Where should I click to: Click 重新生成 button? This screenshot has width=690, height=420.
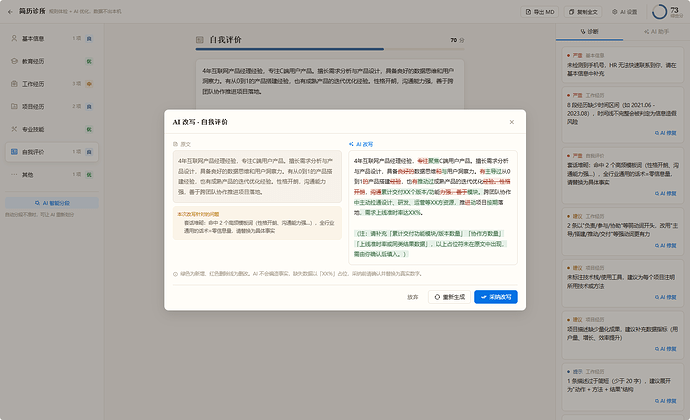pyautogui.click(x=449, y=297)
